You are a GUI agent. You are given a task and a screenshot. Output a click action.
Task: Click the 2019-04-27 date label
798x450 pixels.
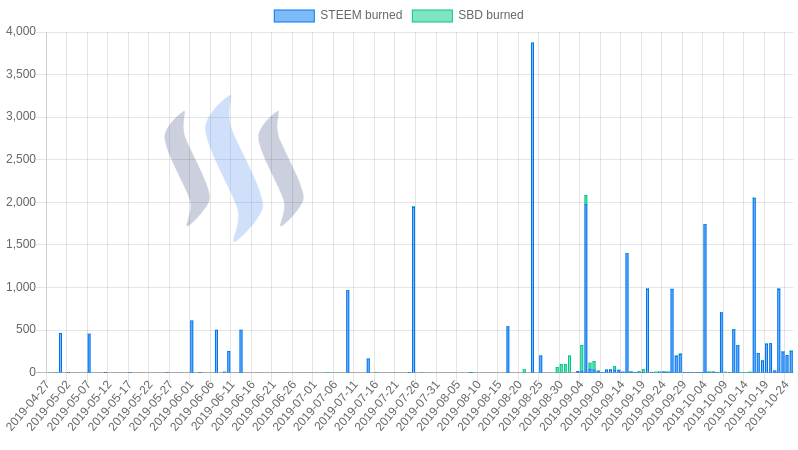(27, 406)
